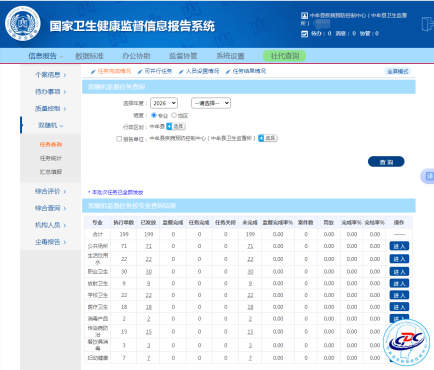Click the 专业 column header
The width and height of the screenshot is (434, 370).
point(98,222)
